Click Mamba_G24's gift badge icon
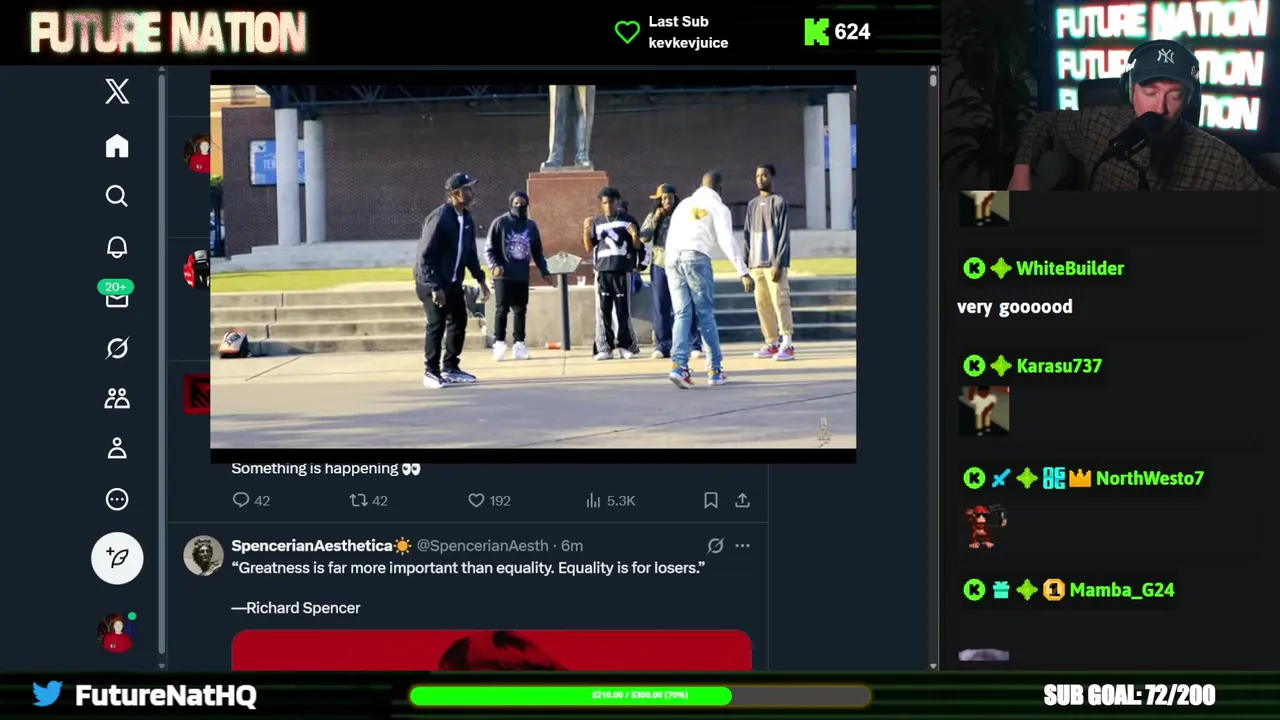Screen dimensions: 1280x720 [x=1001, y=590]
